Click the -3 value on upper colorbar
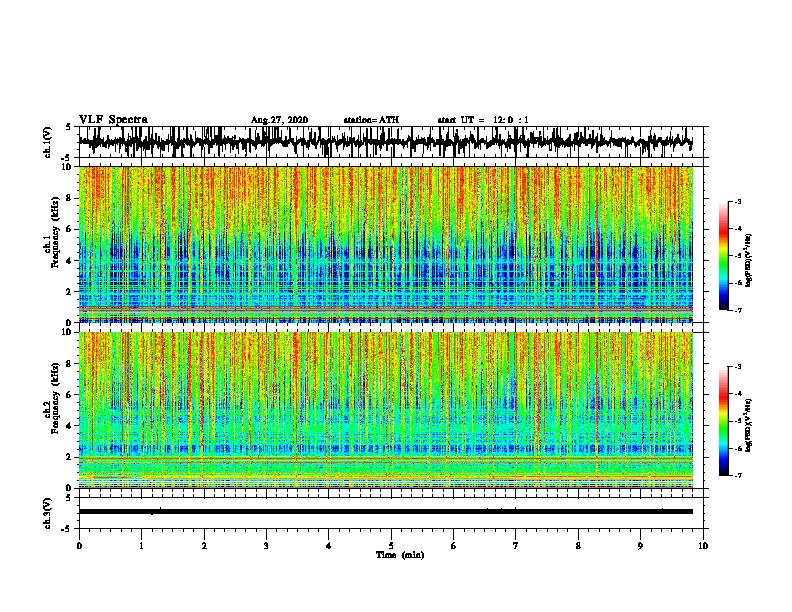The height and width of the screenshot is (612, 792). (x=738, y=201)
